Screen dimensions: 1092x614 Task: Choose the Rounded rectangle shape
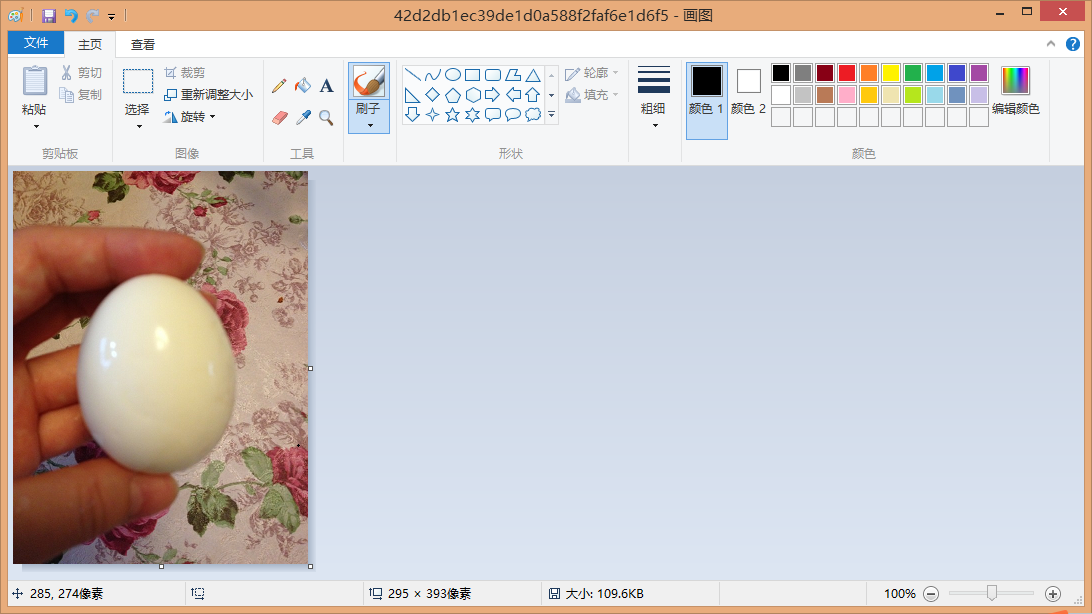[493, 74]
